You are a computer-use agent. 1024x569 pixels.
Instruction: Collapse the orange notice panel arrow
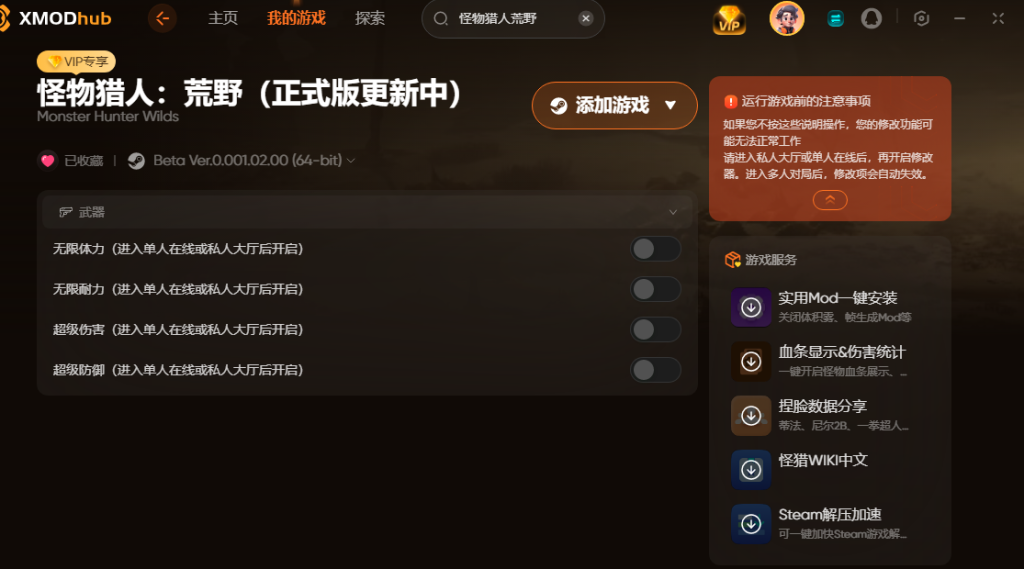coord(830,200)
